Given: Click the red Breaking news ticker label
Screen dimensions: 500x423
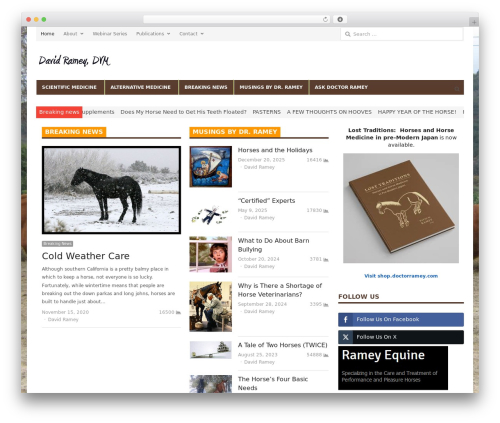Looking at the screenshot, I should pos(59,112).
